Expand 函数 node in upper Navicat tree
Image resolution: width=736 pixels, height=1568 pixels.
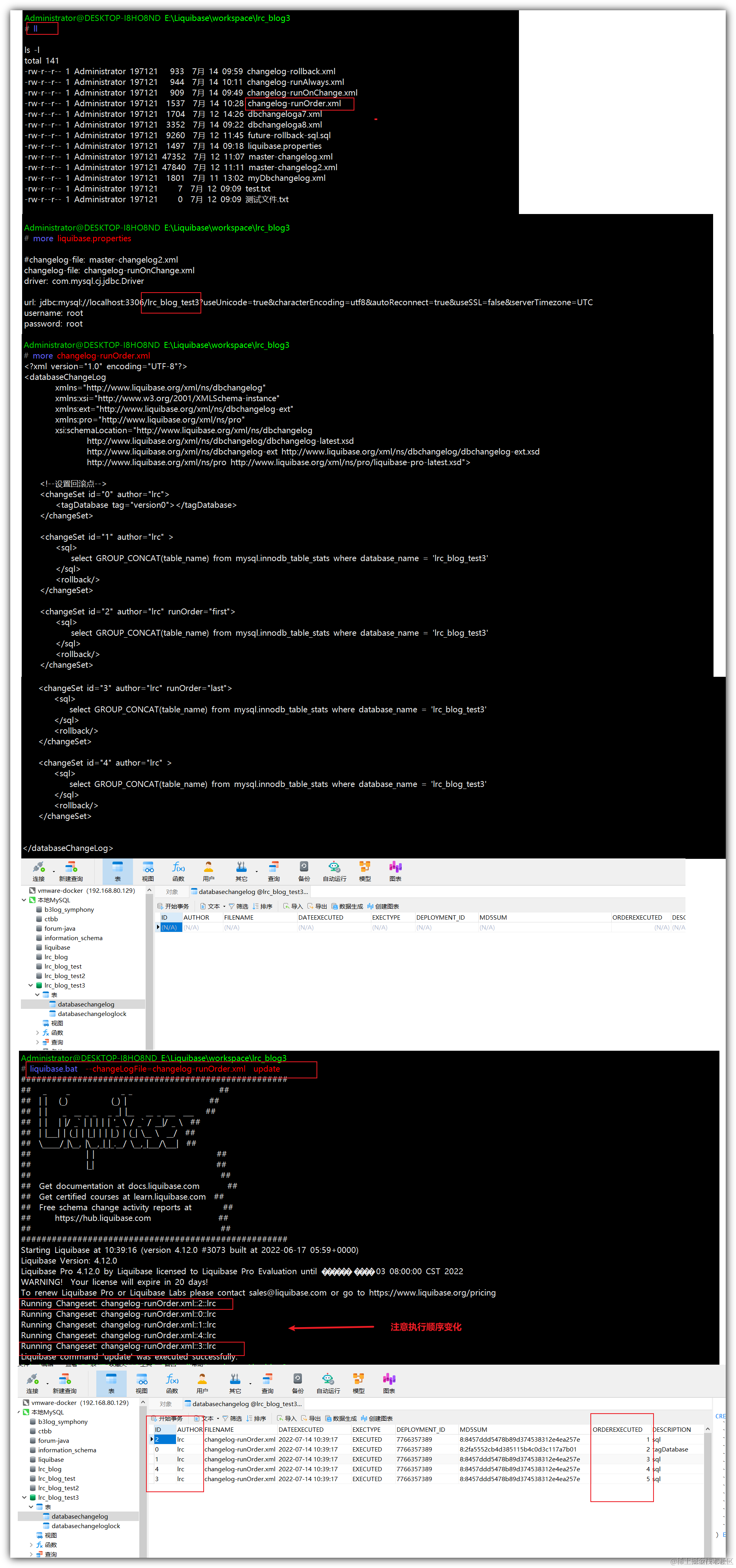tap(38, 1032)
